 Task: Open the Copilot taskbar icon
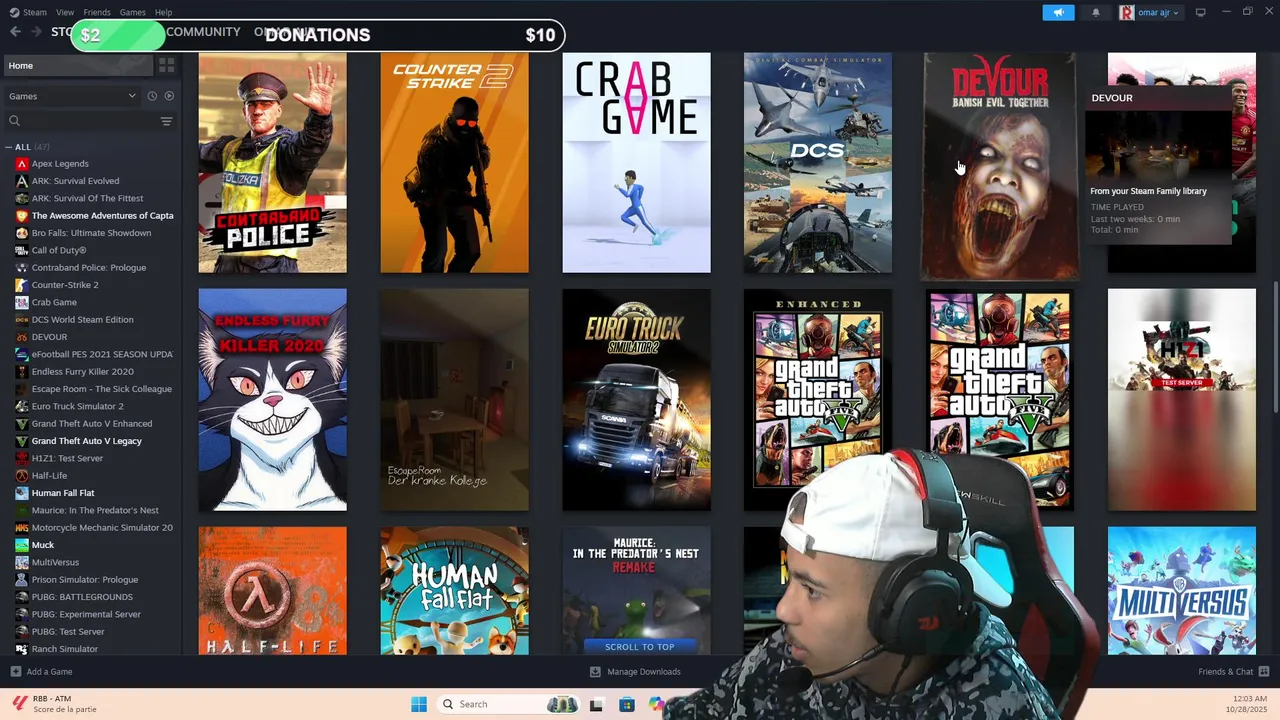point(656,704)
